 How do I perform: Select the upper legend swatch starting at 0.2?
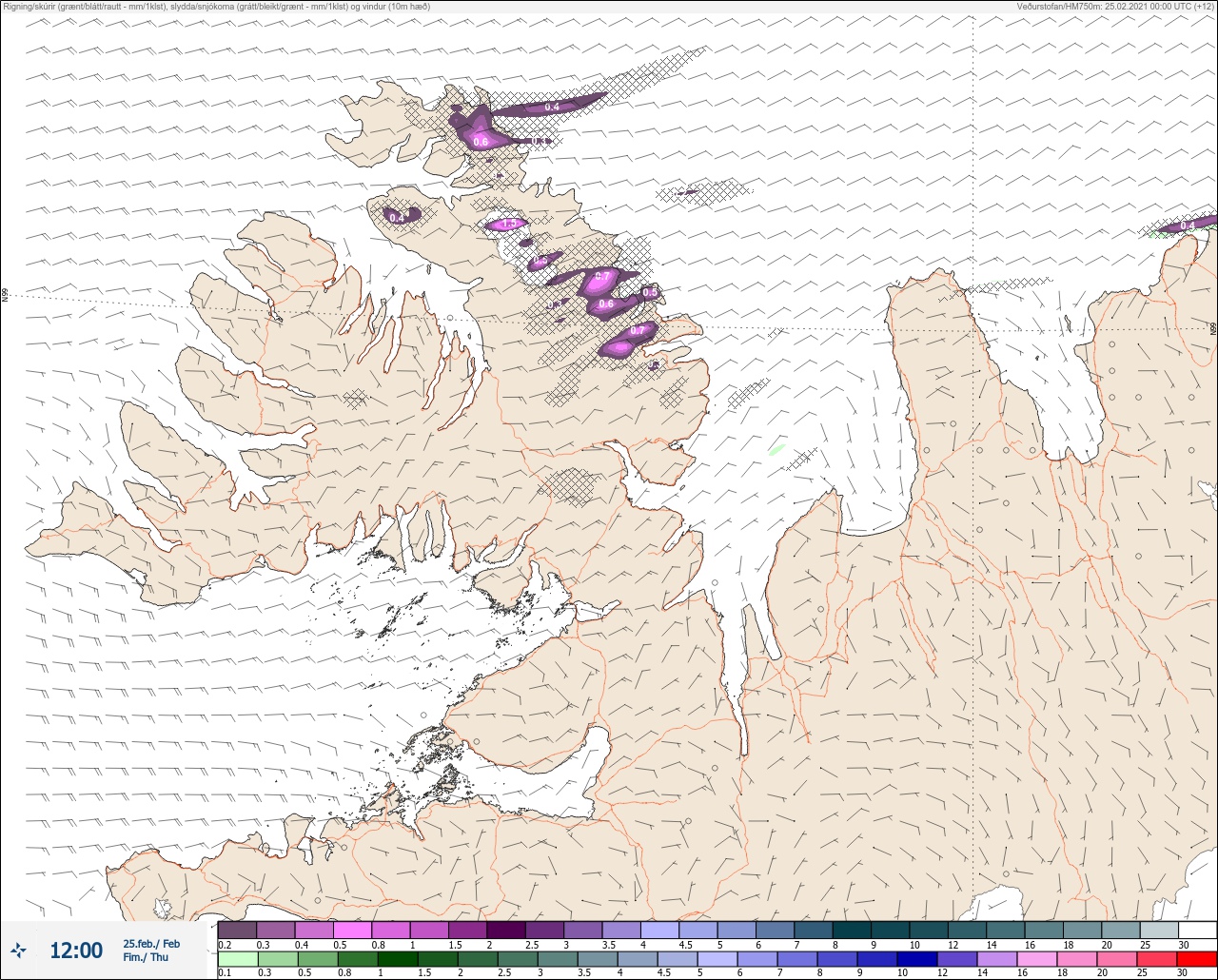click(237, 930)
